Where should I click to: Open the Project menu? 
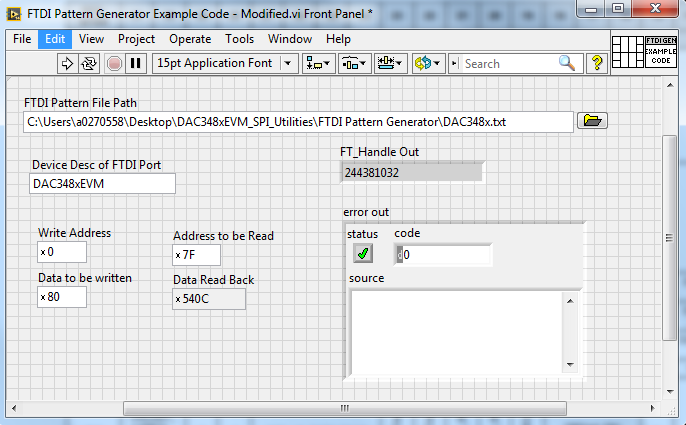tap(136, 39)
